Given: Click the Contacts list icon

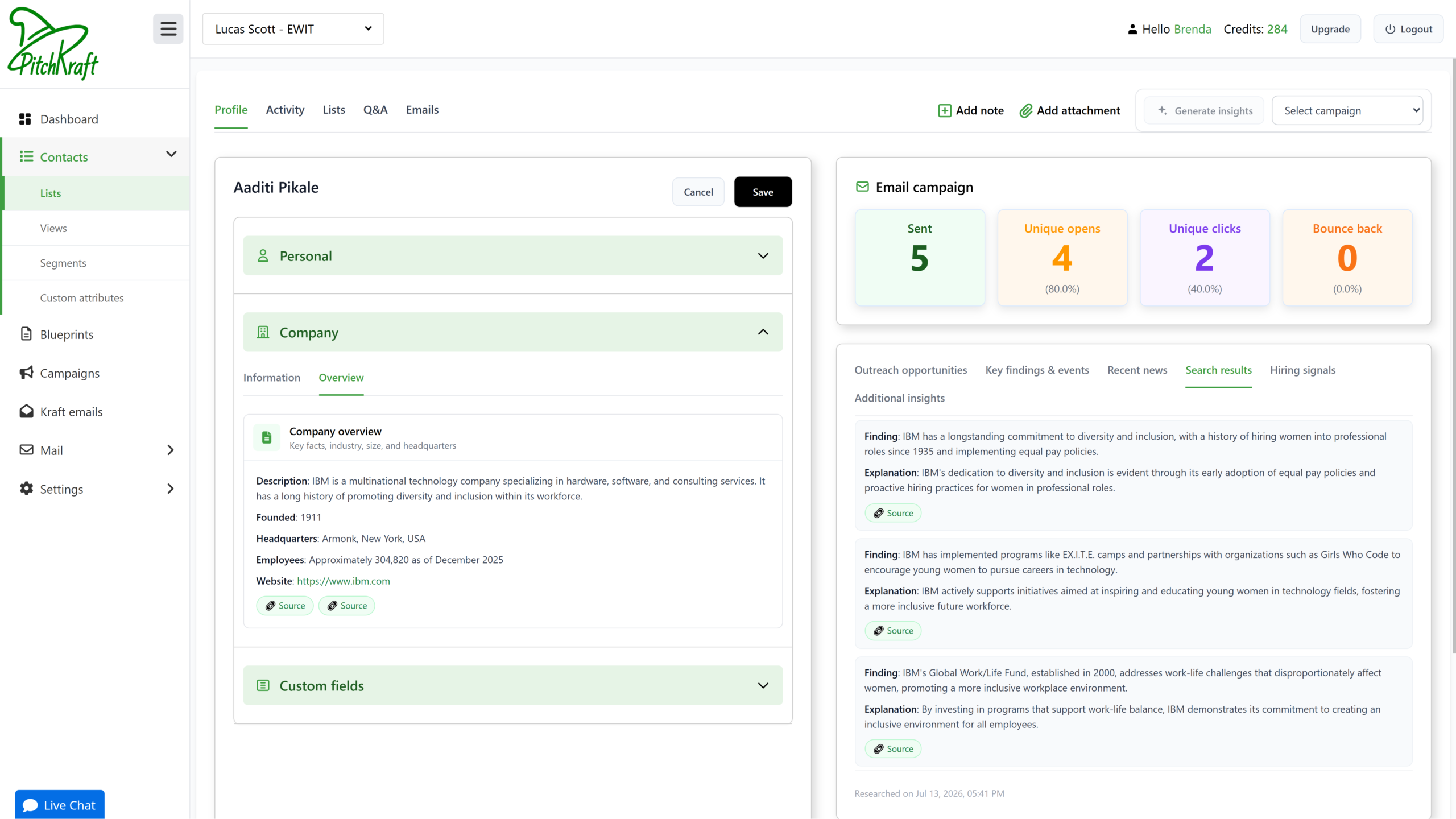Looking at the screenshot, I should pos(26,156).
